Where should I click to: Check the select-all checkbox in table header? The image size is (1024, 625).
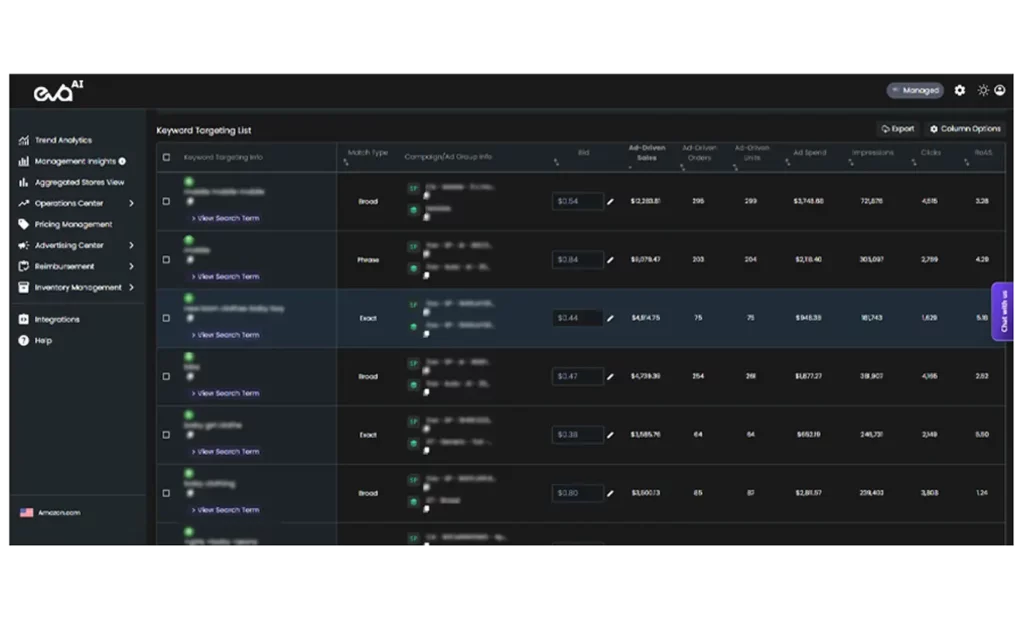166,157
